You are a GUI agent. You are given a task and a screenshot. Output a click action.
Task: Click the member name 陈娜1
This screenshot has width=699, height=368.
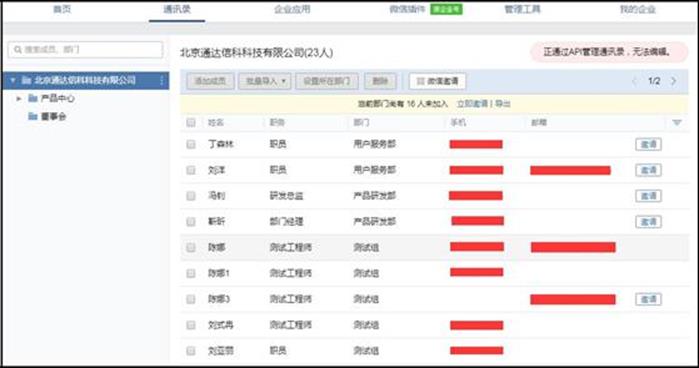pyautogui.click(x=218, y=273)
